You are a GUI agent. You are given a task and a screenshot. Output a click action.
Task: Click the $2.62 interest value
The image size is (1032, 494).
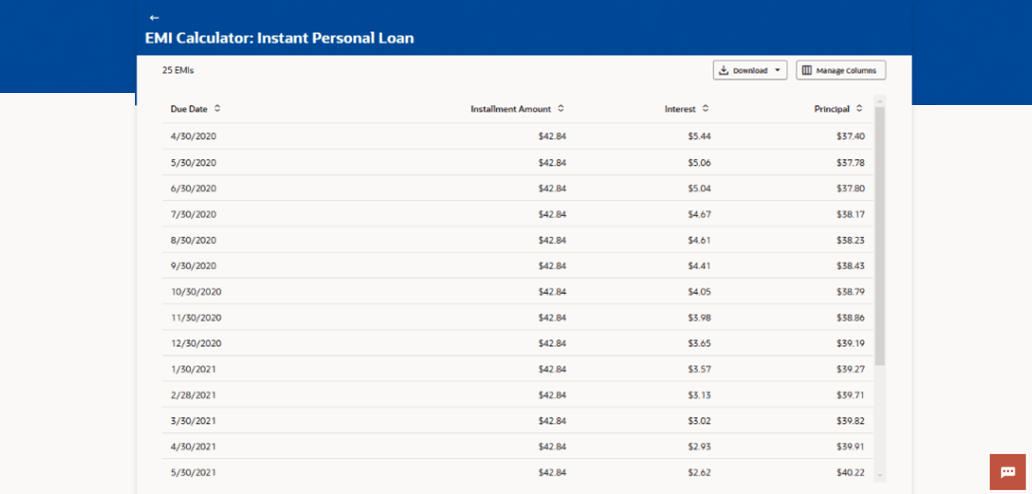tap(700, 473)
